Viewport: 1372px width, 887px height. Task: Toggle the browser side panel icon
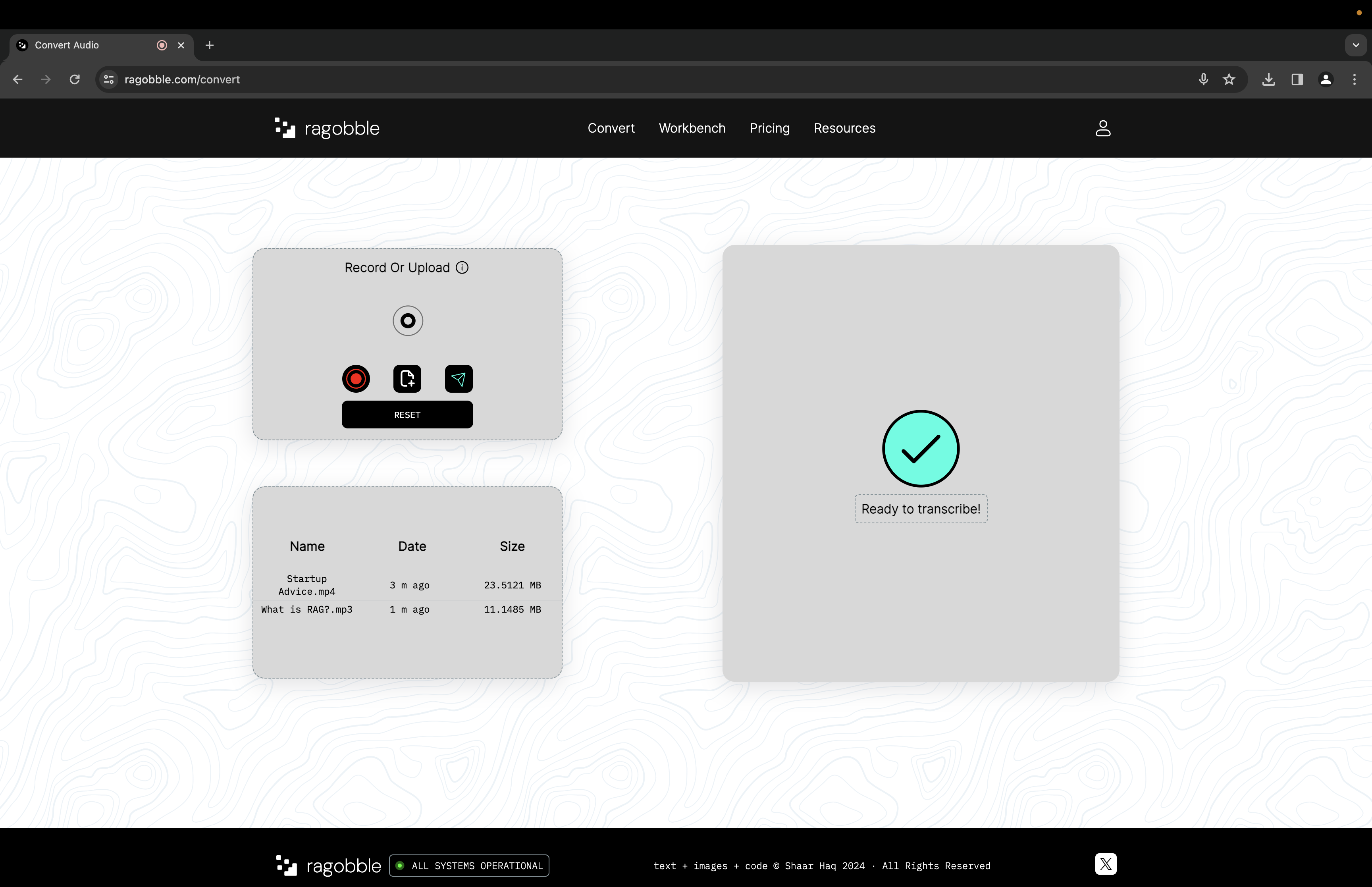pyautogui.click(x=1297, y=79)
